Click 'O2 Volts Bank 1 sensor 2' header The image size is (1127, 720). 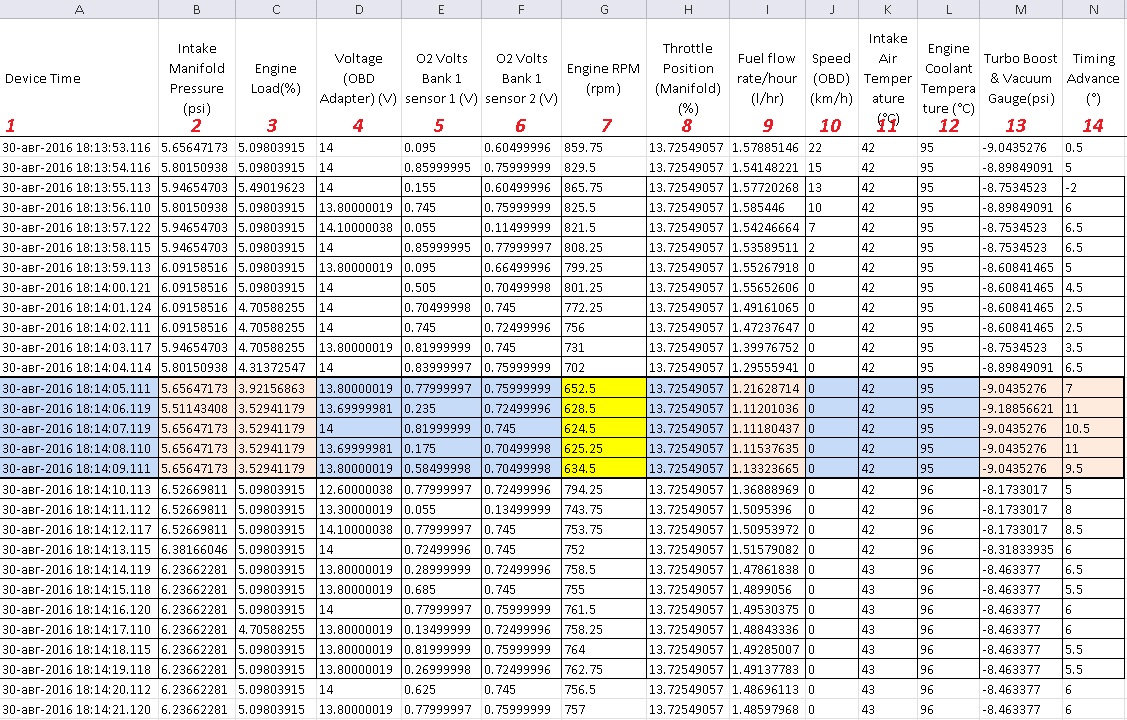click(x=521, y=78)
